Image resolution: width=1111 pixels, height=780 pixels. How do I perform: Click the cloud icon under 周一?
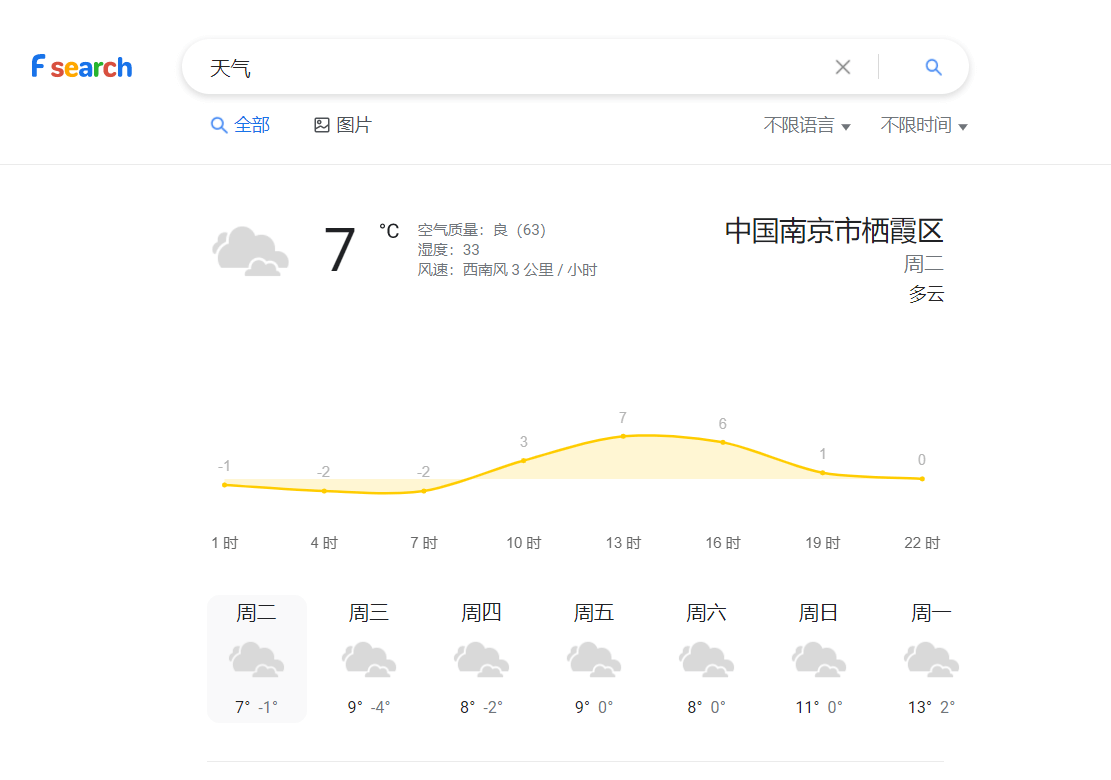(x=931, y=660)
